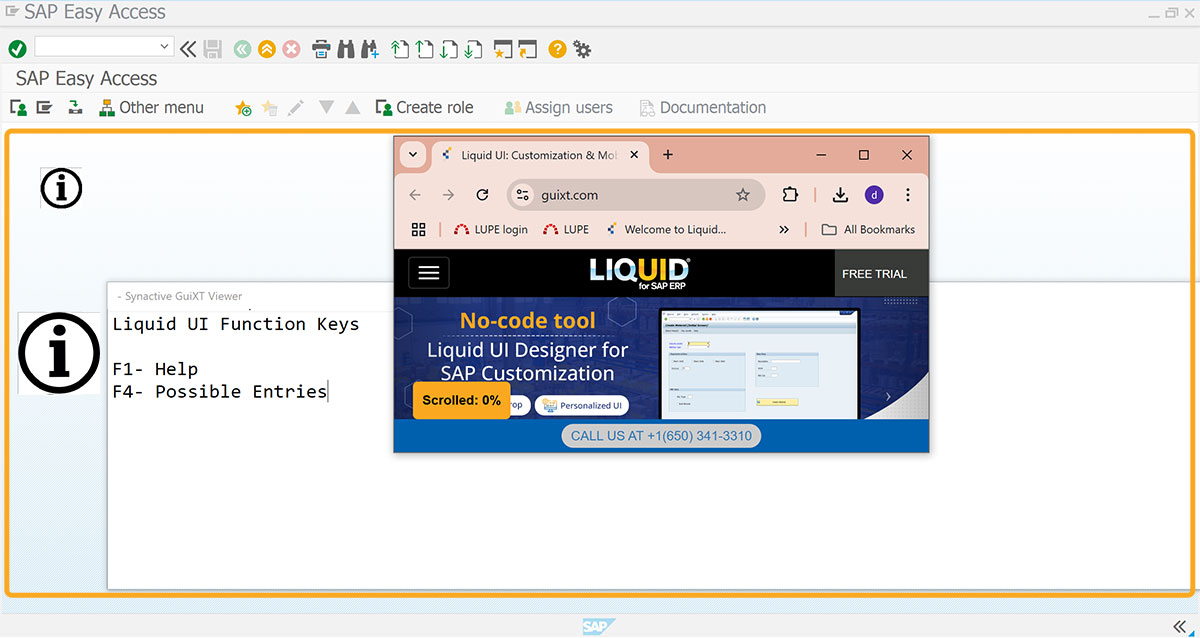Screen dimensions: 1200x638
Task: Click the Save diskette icon
Action: click(x=212, y=48)
